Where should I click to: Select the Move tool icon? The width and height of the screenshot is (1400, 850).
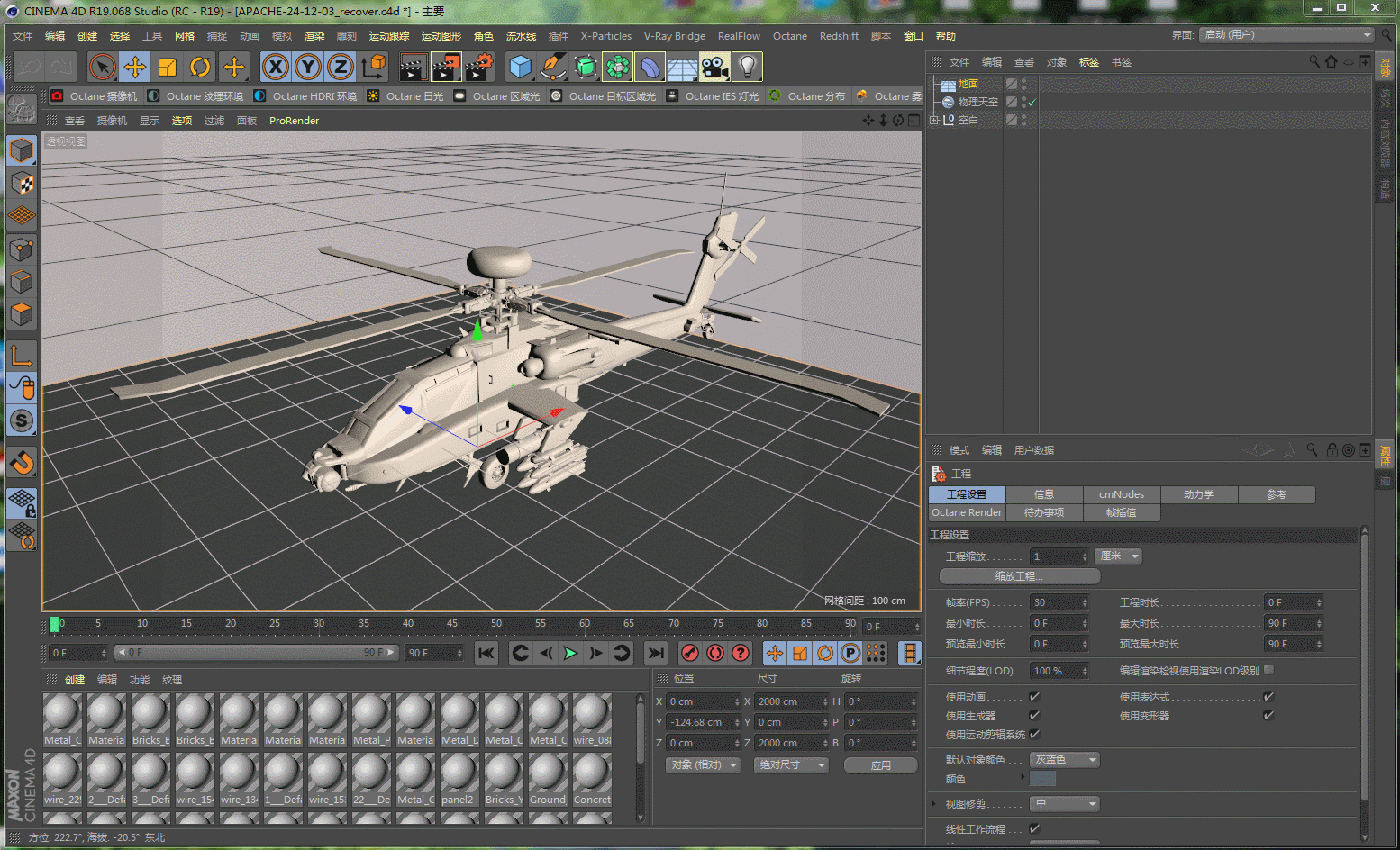(133, 66)
